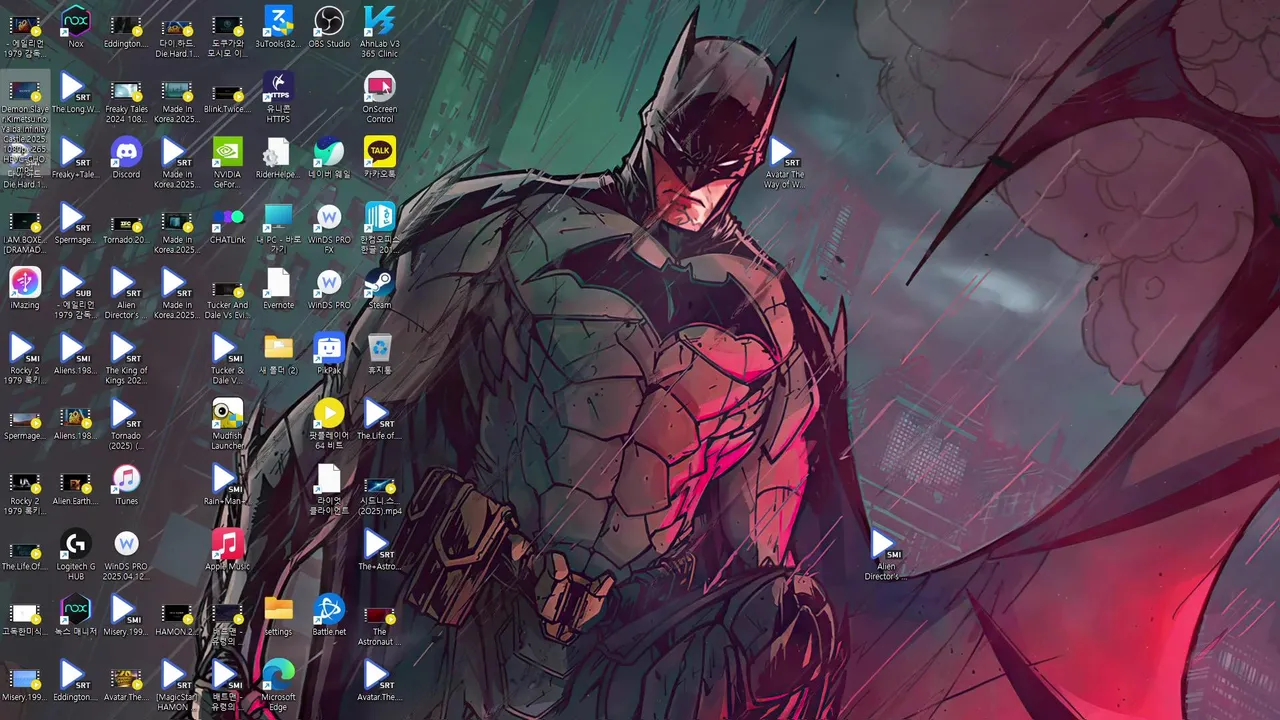
Task: Click the 새 폴더 (2) folder
Action: pos(278,353)
